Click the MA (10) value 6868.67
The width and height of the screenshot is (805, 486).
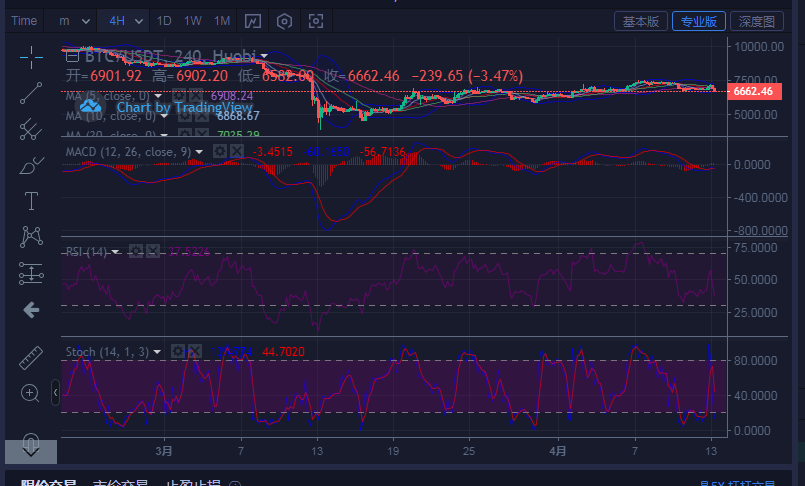238,116
